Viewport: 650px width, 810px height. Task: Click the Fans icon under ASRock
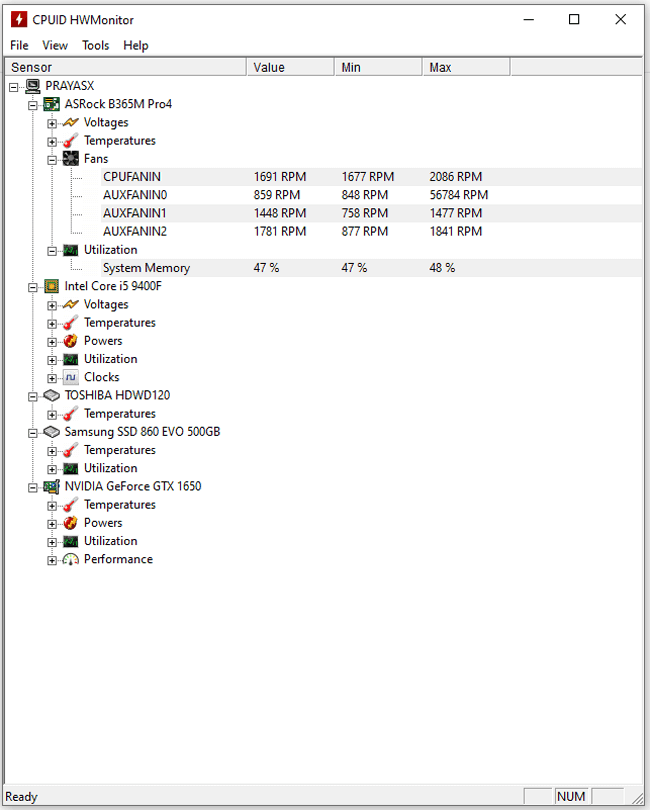coord(71,159)
